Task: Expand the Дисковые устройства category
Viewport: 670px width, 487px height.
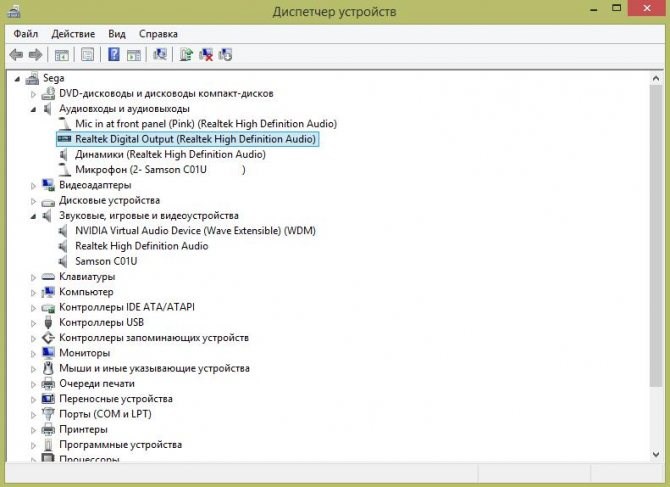Action: 33,201
